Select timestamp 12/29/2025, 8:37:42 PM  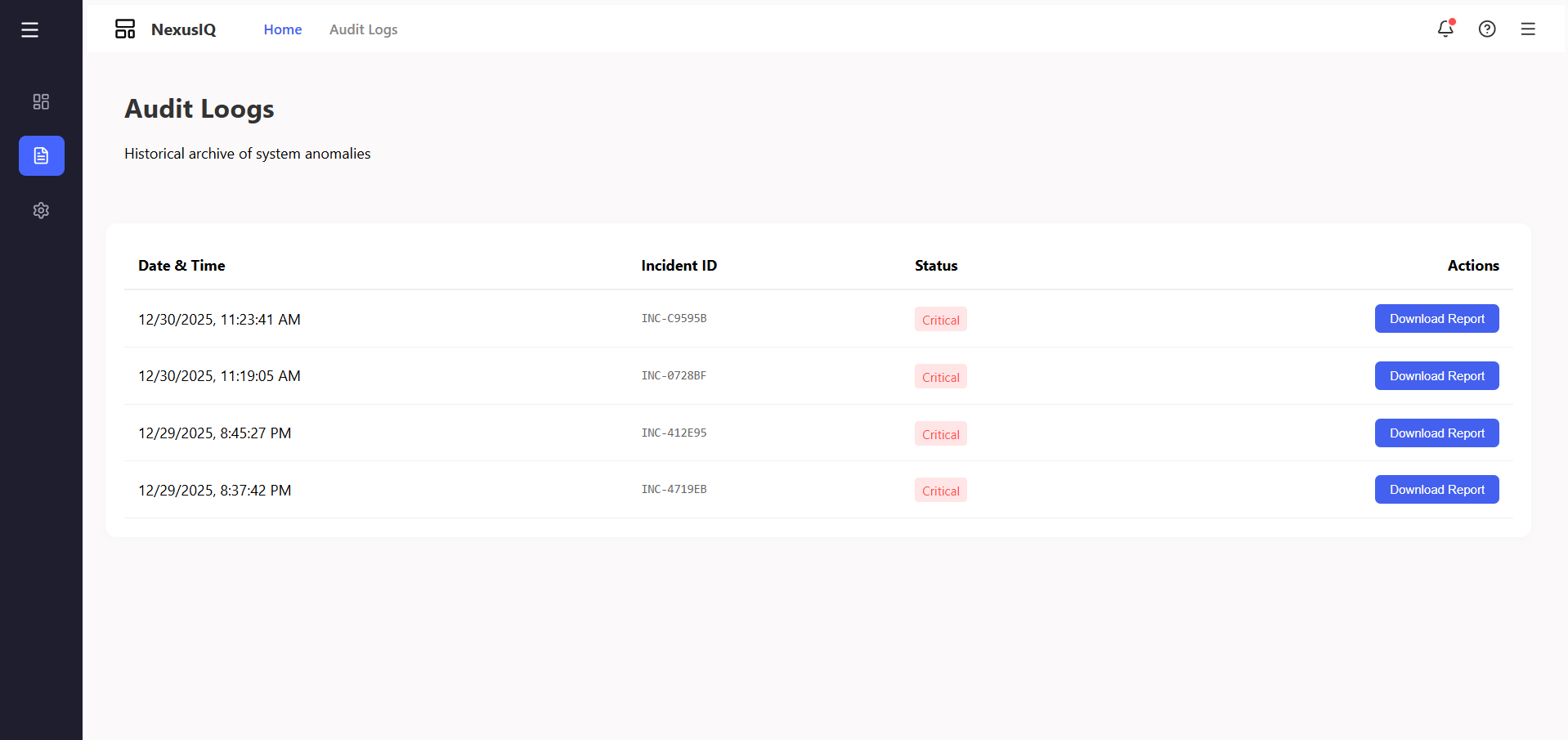pos(214,491)
